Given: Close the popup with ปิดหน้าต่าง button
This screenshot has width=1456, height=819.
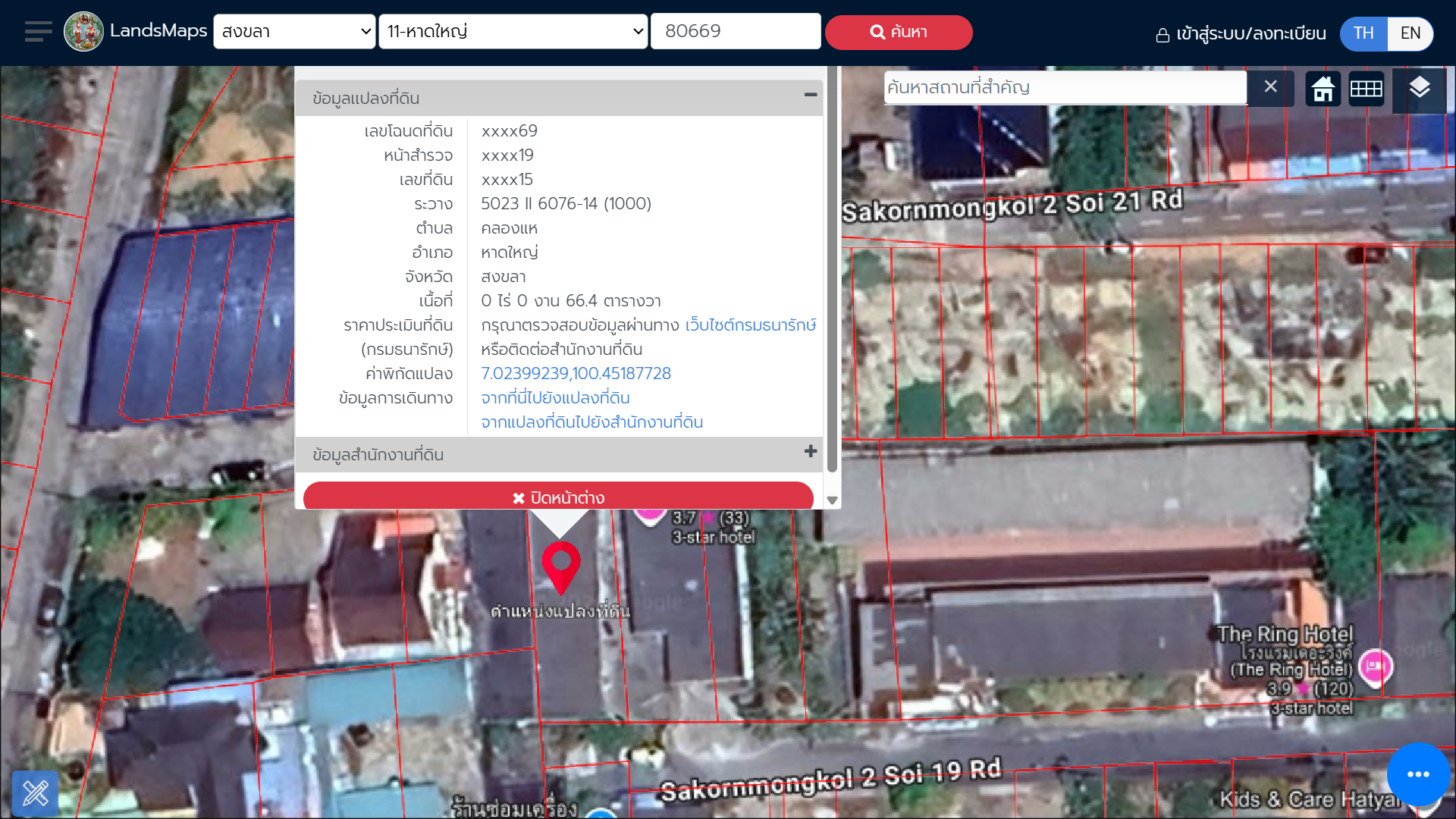Looking at the screenshot, I should (x=559, y=497).
